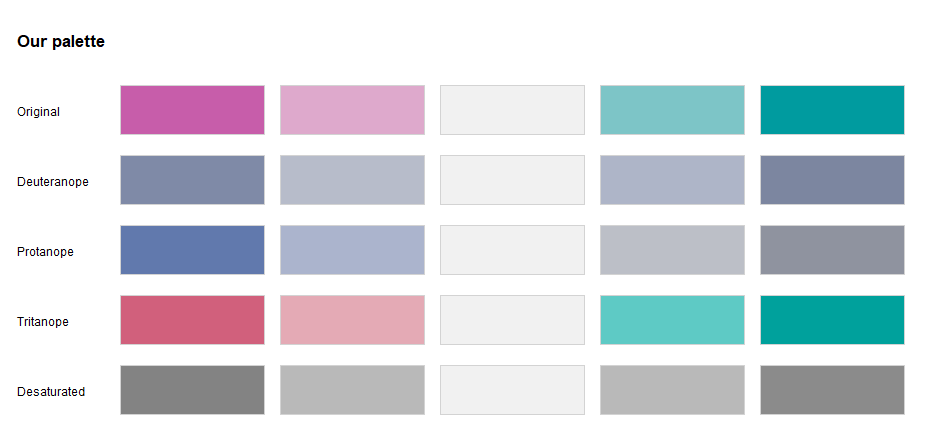
Task: Select the last Desaturated gray swatch
Action: coord(832,390)
